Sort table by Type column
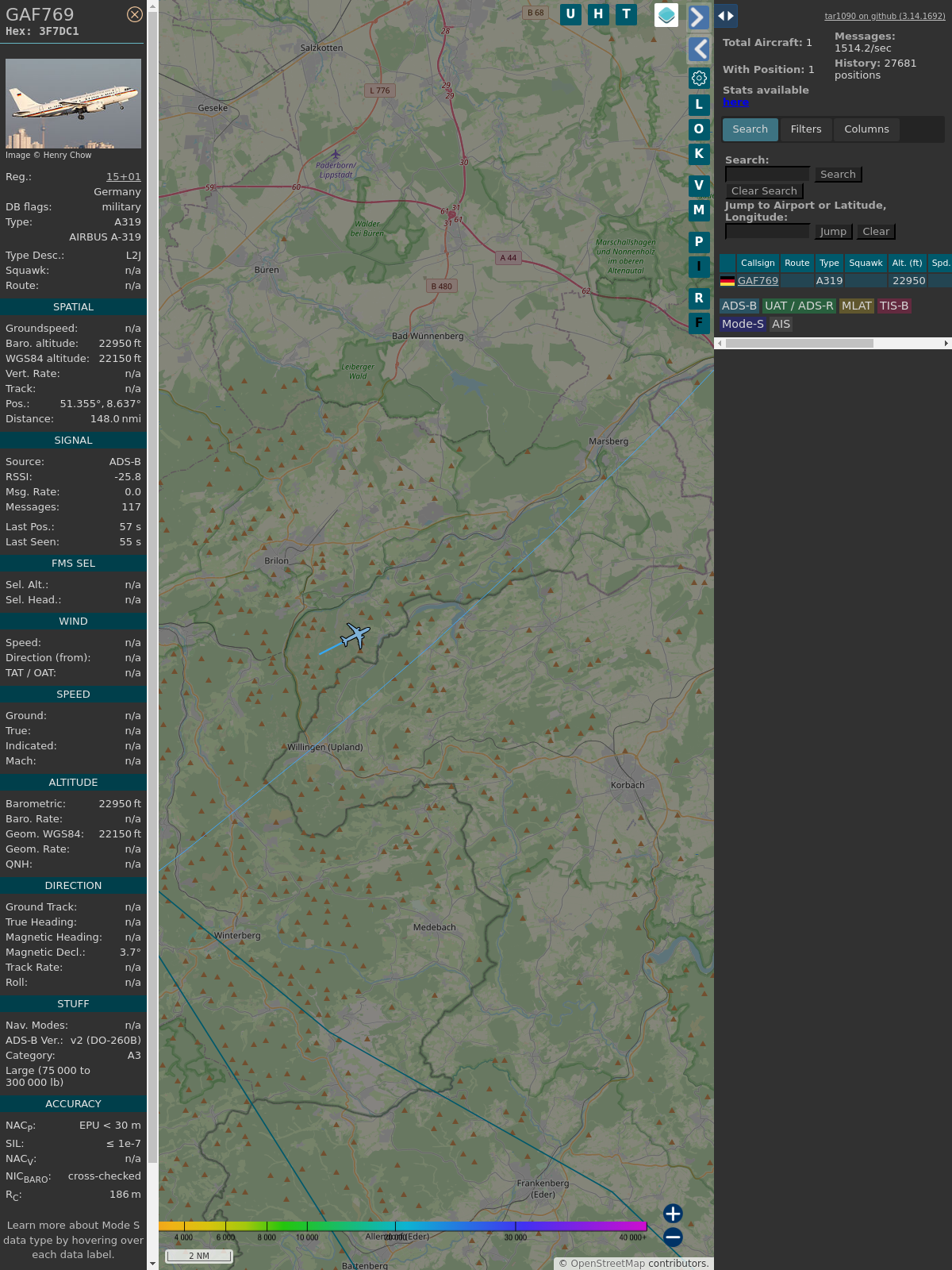952x1270 pixels. coord(829,263)
